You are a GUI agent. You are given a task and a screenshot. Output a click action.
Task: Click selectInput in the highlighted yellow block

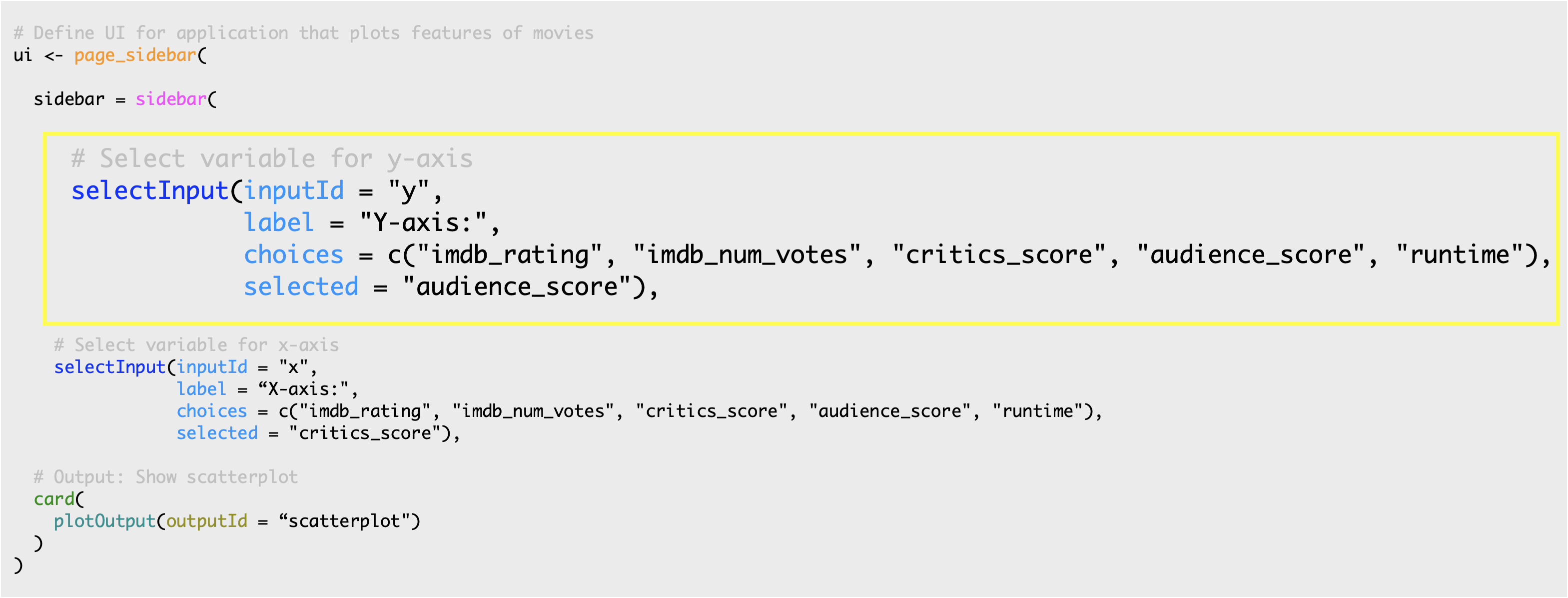[x=150, y=191]
